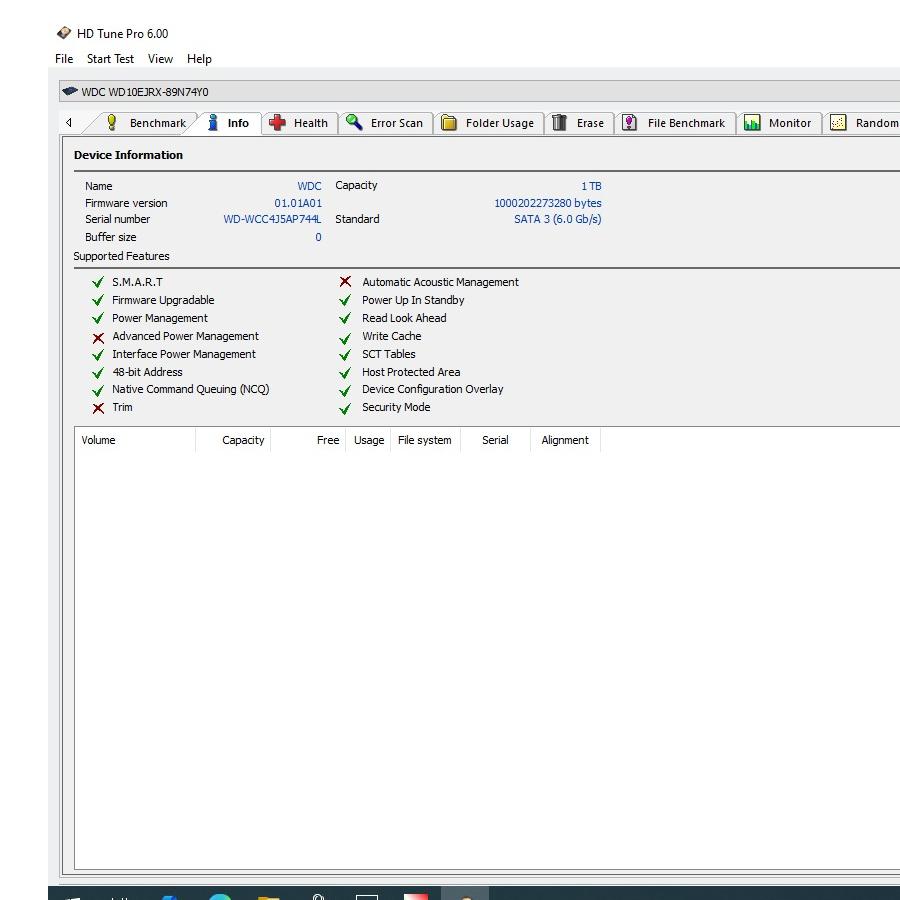
Task: Click the Serial column header
Action: (x=495, y=440)
